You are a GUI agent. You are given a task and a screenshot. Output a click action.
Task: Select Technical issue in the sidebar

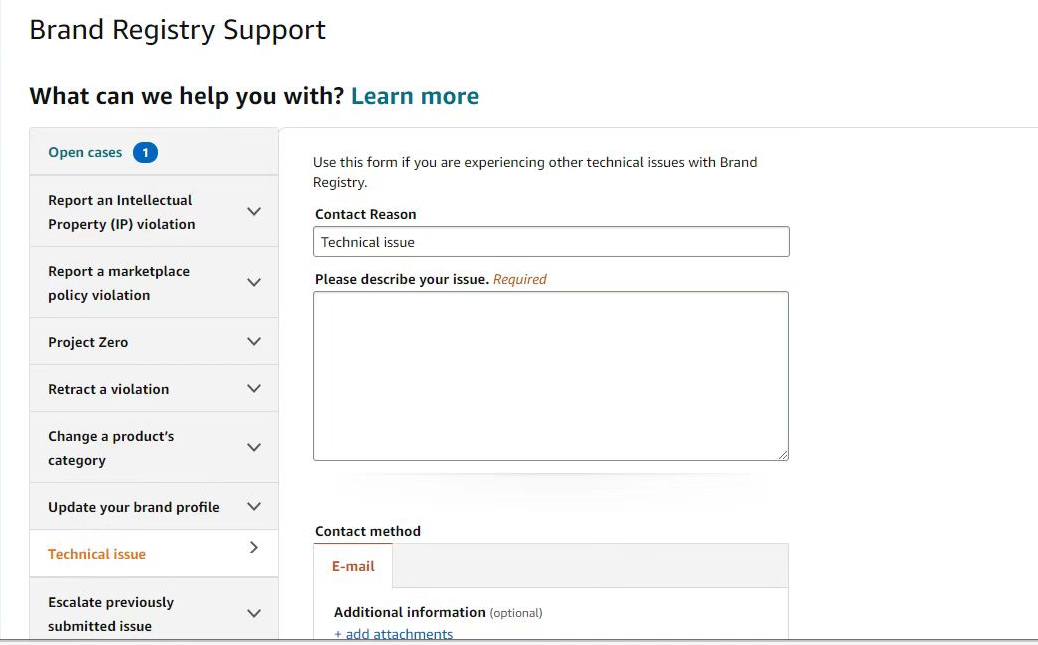pos(97,554)
